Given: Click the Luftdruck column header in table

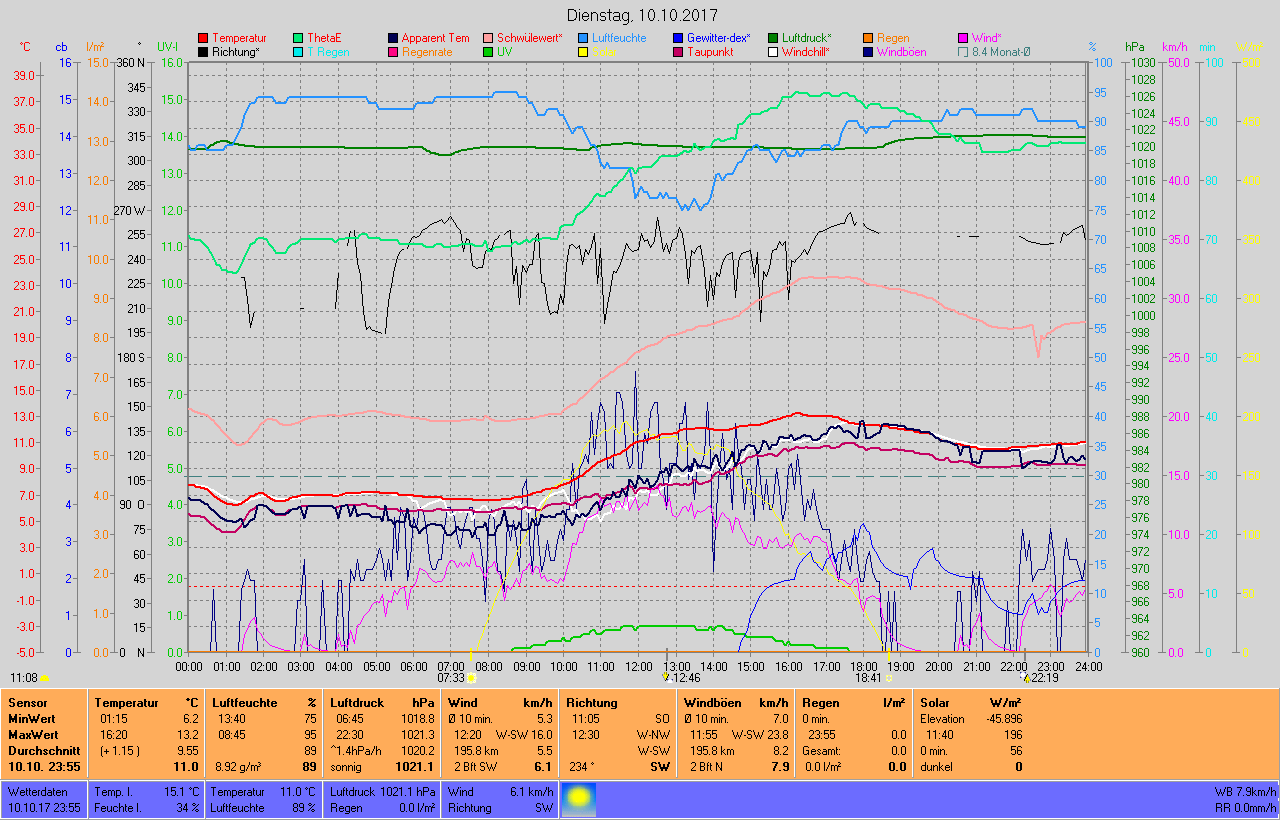Looking at the screenshot, I should (x=357, y=703).
